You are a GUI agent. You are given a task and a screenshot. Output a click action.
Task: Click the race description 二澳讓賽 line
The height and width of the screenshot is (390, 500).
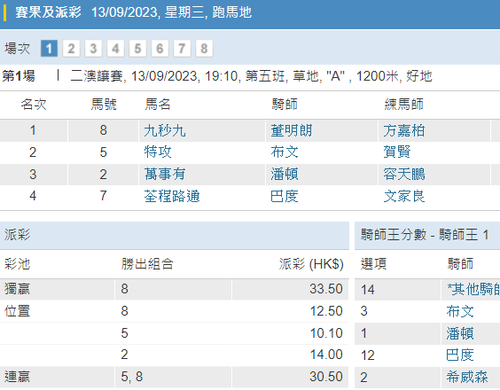(x=251, y=76)
